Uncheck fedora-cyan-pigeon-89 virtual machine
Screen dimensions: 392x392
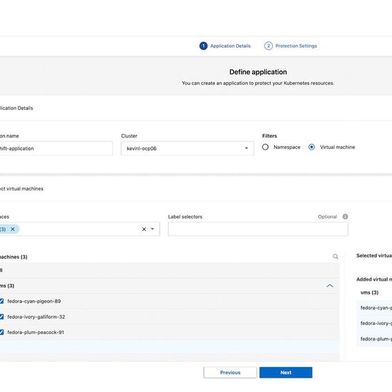[x=1, y=301]
